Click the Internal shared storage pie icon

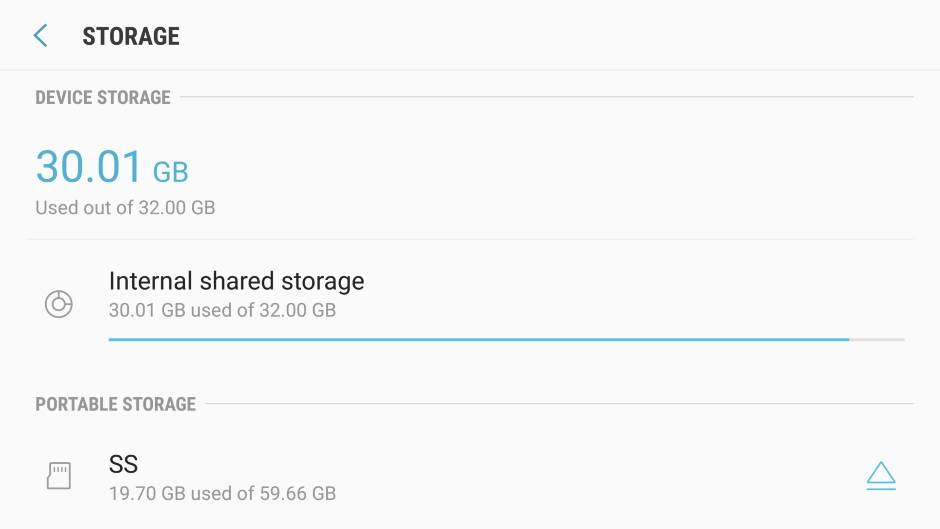(59, 304)
